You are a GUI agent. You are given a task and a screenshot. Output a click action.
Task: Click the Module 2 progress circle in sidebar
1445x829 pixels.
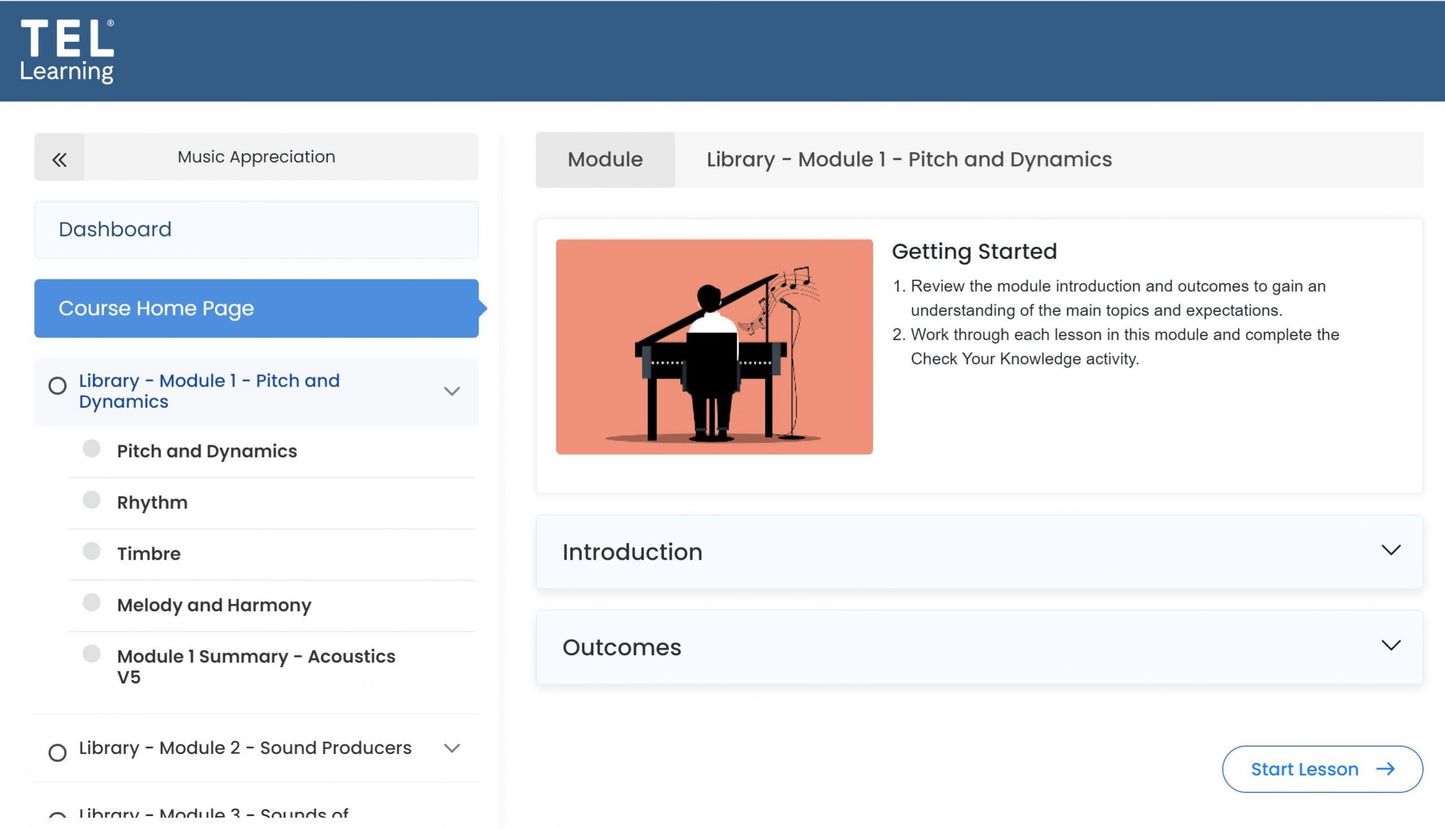[58, 752]
